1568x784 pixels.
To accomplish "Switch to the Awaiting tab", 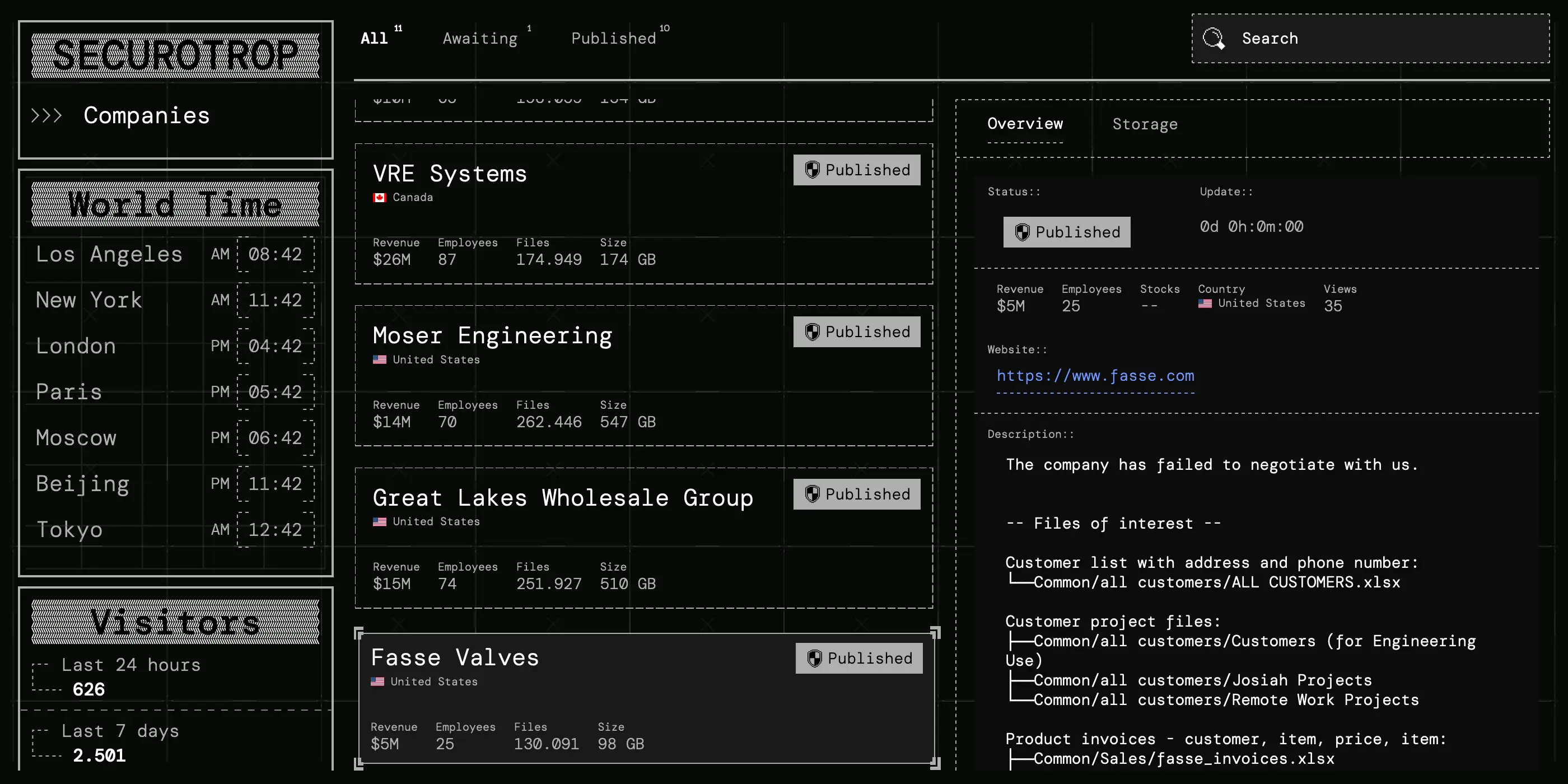I will (x=480, y=38).
